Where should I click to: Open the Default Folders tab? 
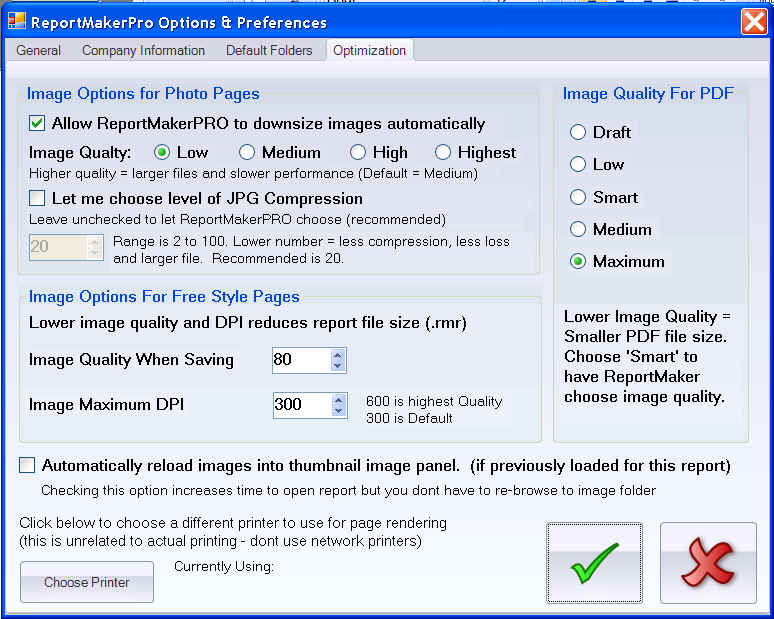(269, 50)
